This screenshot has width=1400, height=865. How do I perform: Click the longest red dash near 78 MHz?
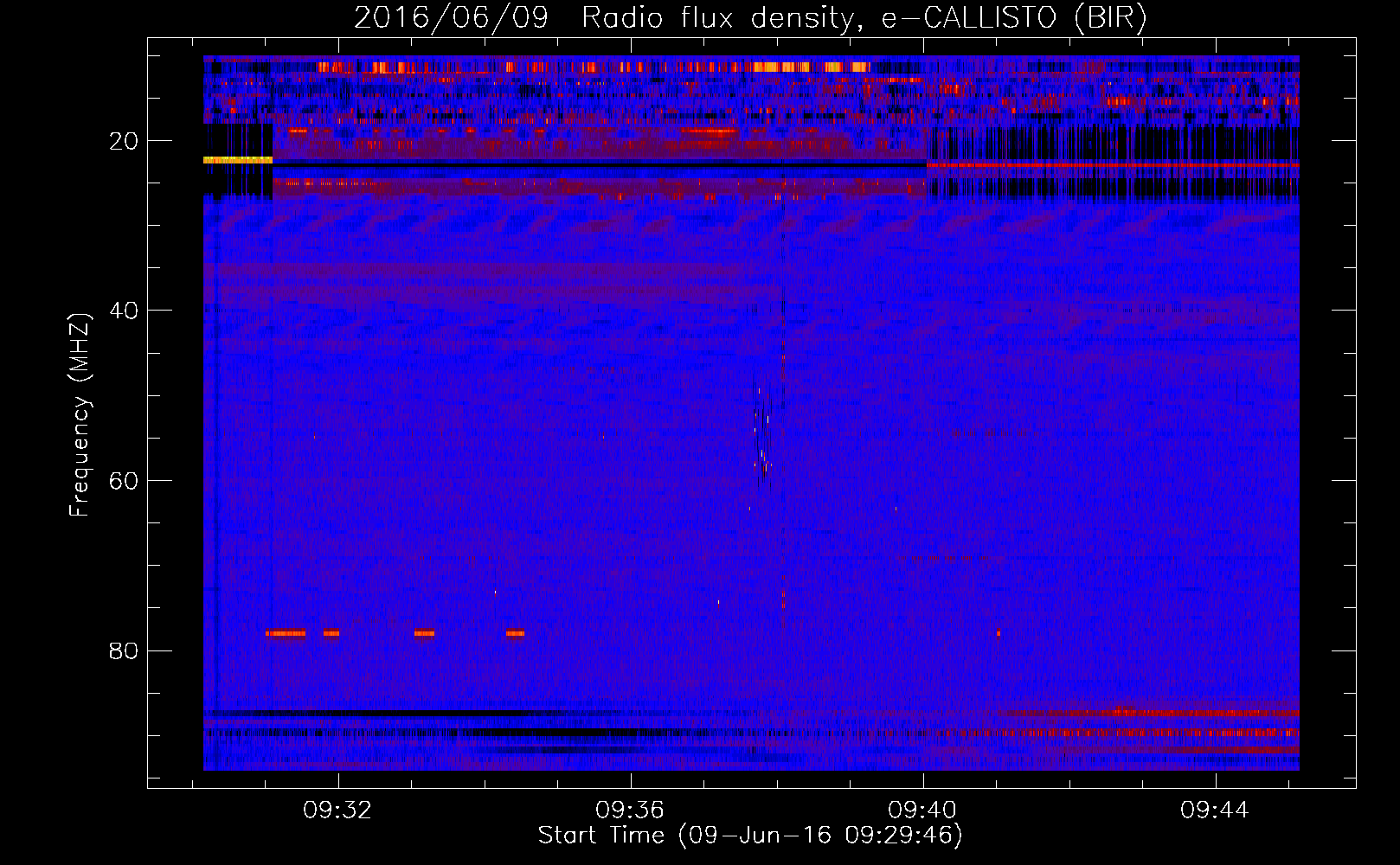286,633
